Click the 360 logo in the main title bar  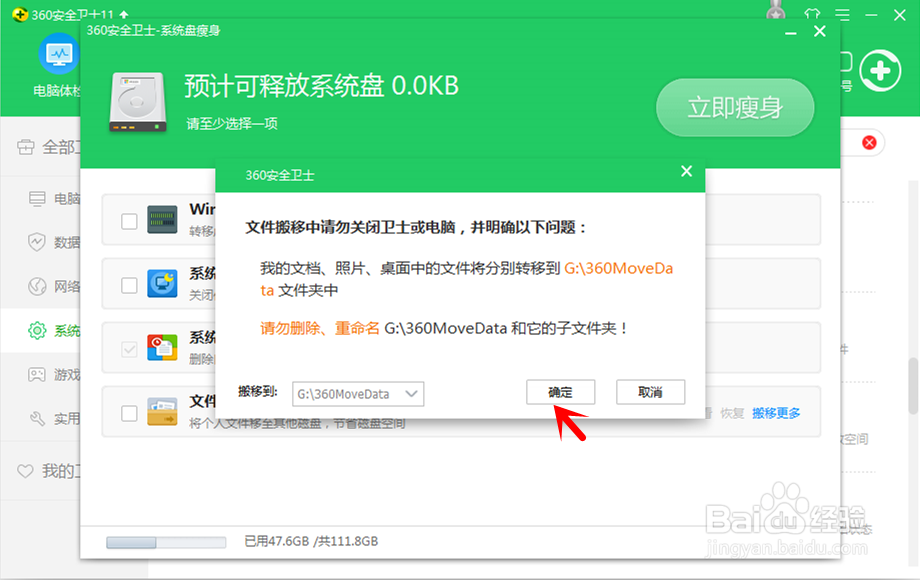[x=20, y=15]
